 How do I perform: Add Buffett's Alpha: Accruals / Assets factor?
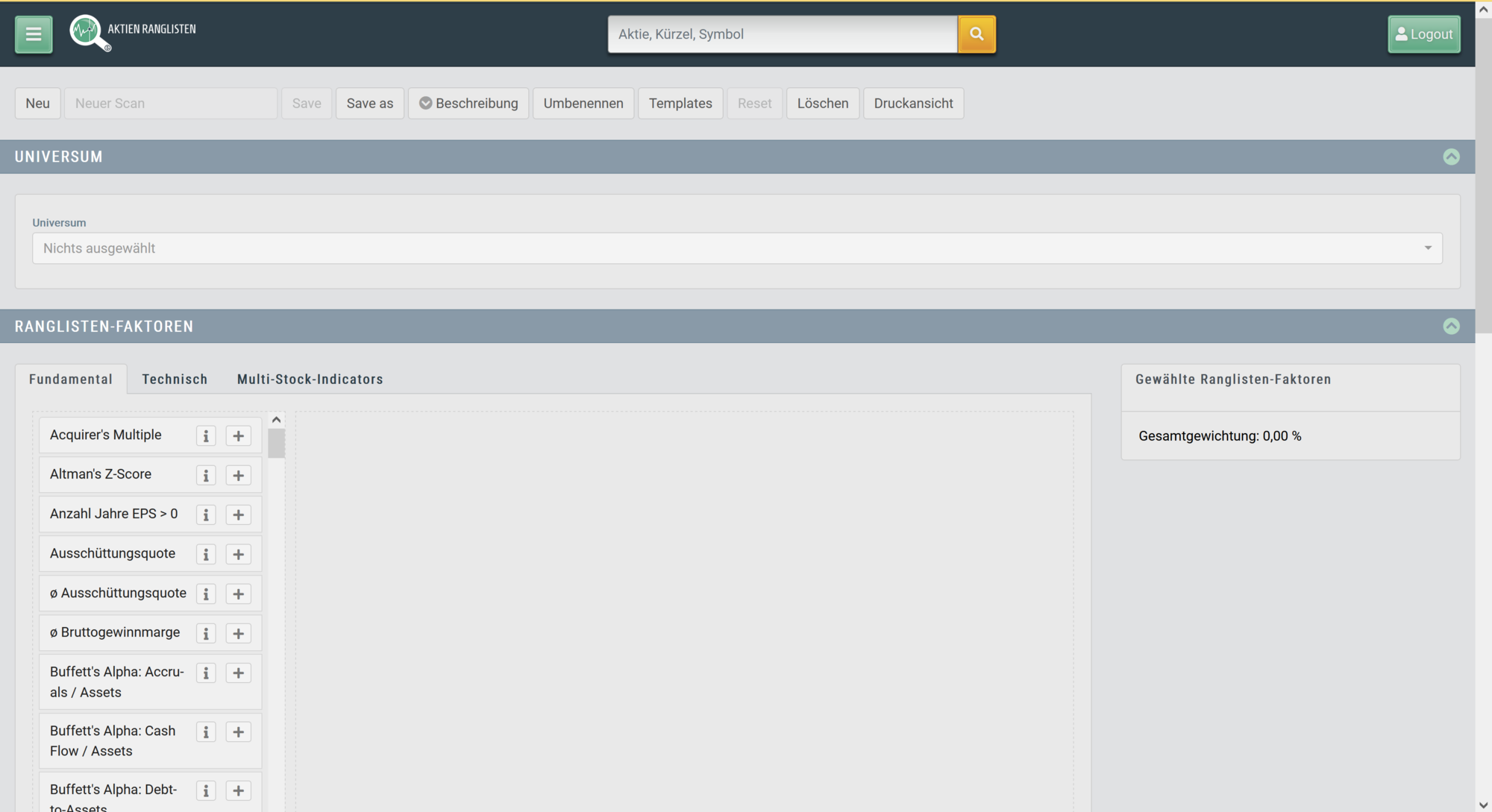click(239, 673)
